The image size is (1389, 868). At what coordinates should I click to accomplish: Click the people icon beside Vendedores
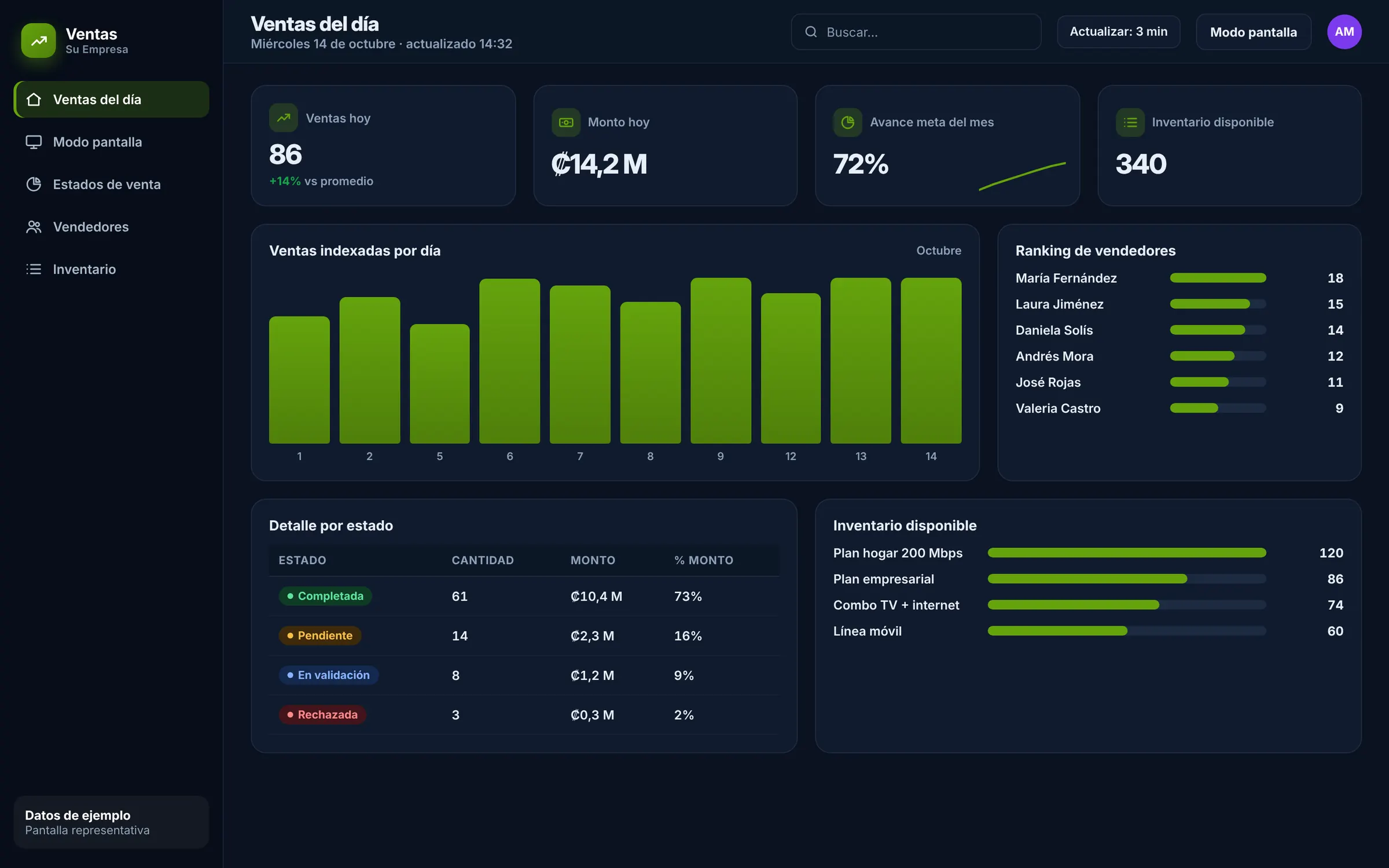click(x=34, y=227)
